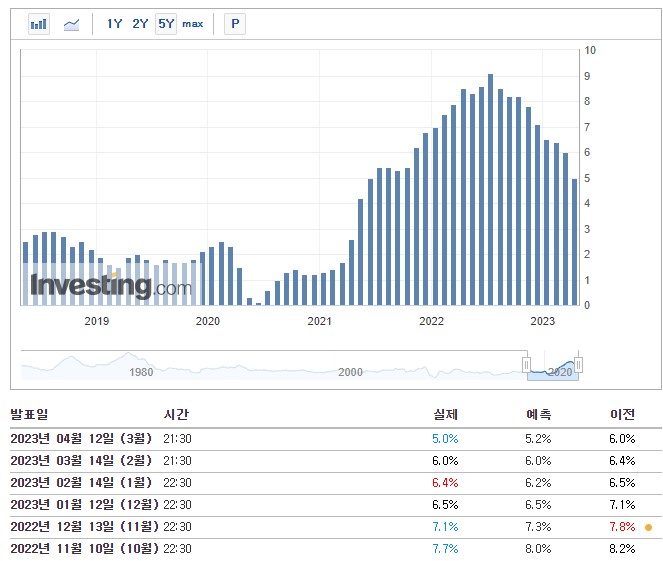Switch to line chart view

71,24
